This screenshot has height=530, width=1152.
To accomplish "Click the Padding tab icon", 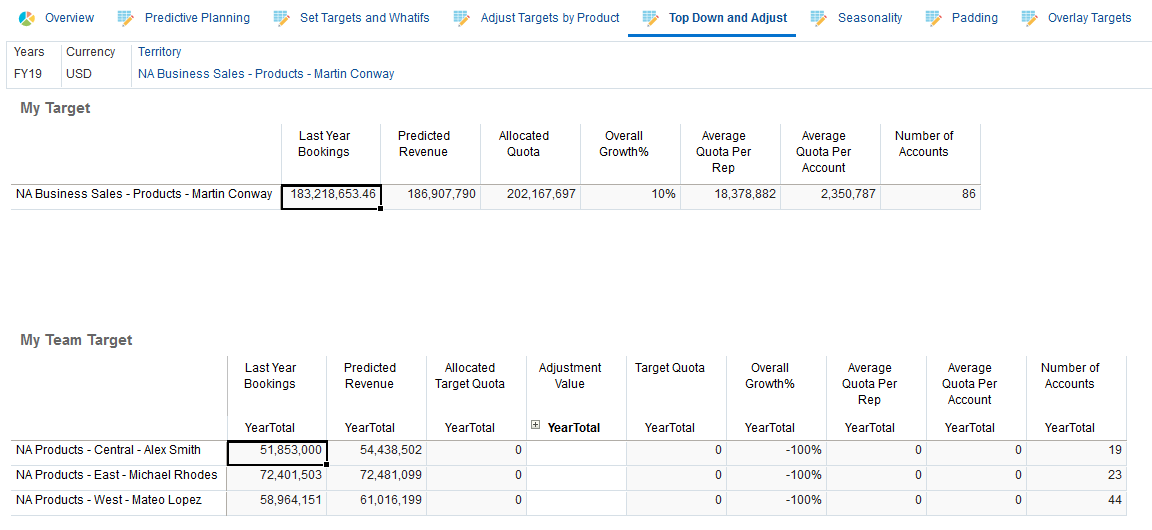I will [x=933, y=18].
